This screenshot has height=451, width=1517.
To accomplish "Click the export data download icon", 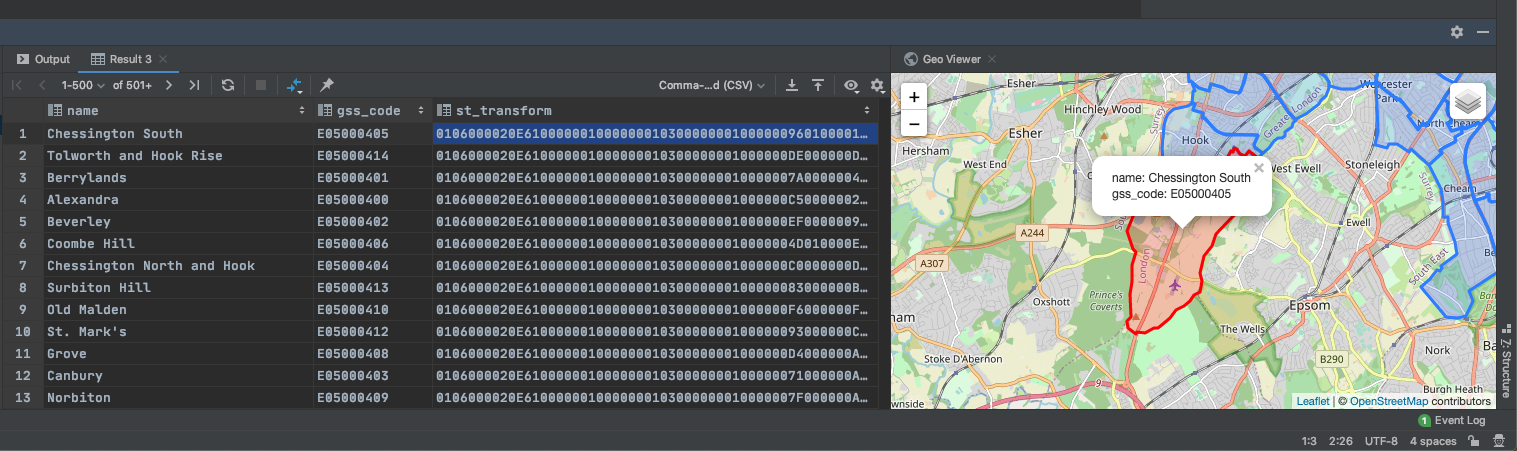I will [792, 86].
